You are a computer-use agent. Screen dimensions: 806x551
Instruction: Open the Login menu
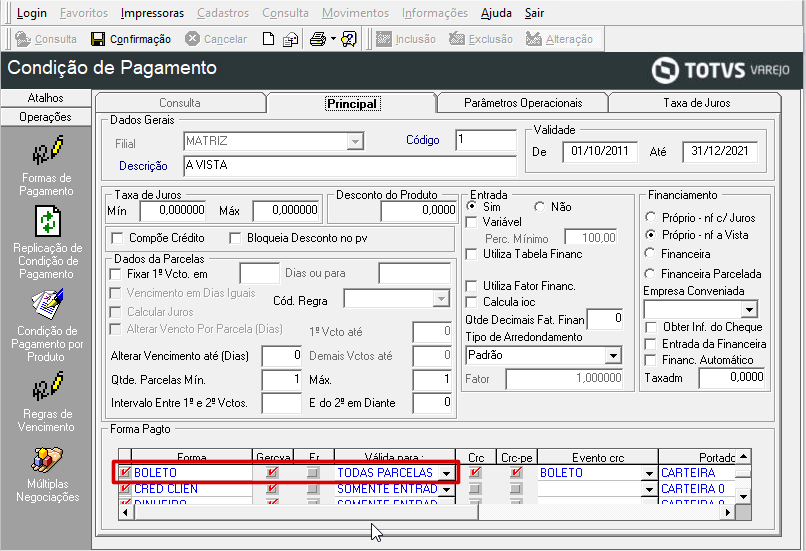coord(32,13)
